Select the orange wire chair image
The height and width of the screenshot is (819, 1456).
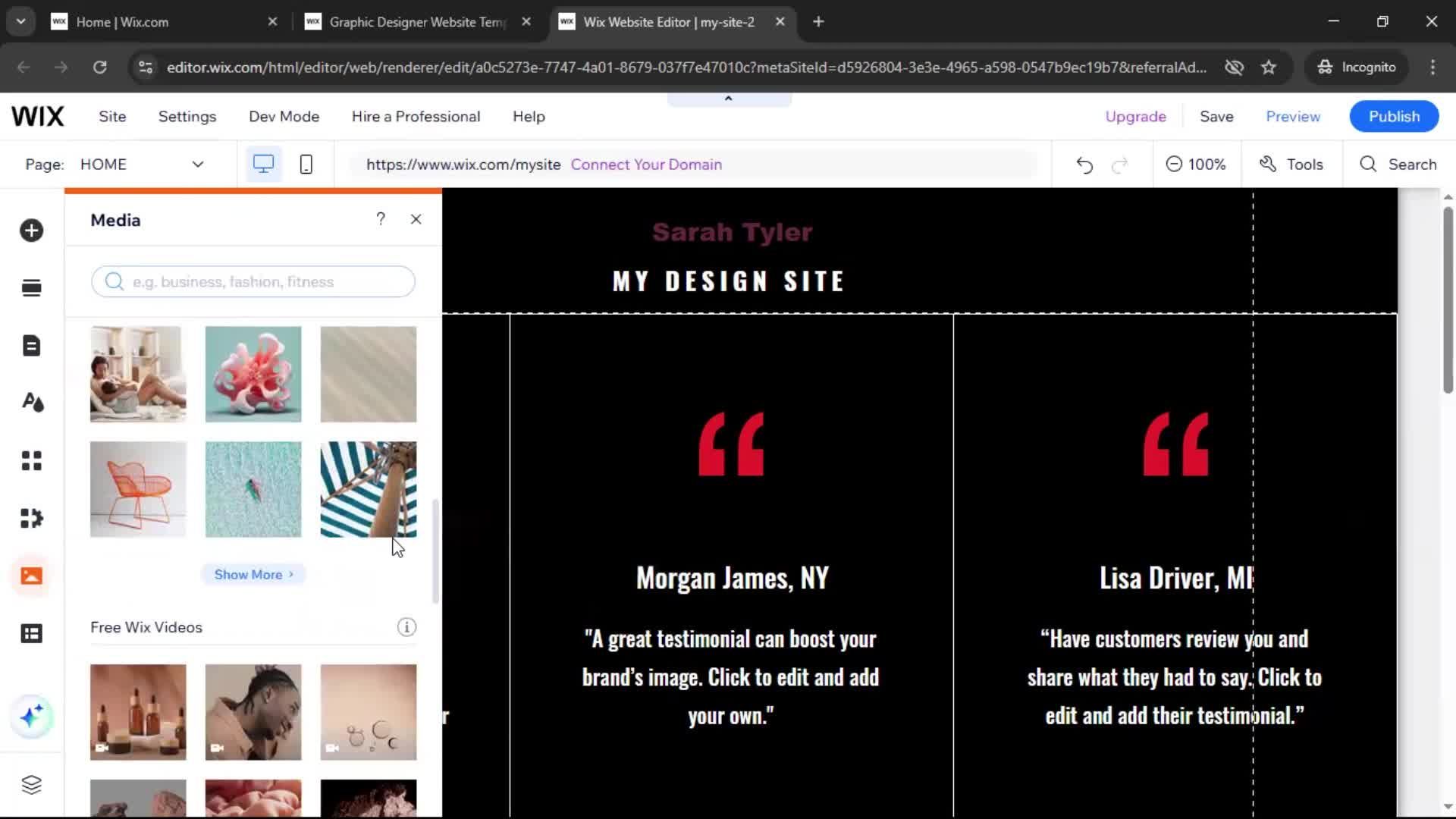[x=138, y=490]
